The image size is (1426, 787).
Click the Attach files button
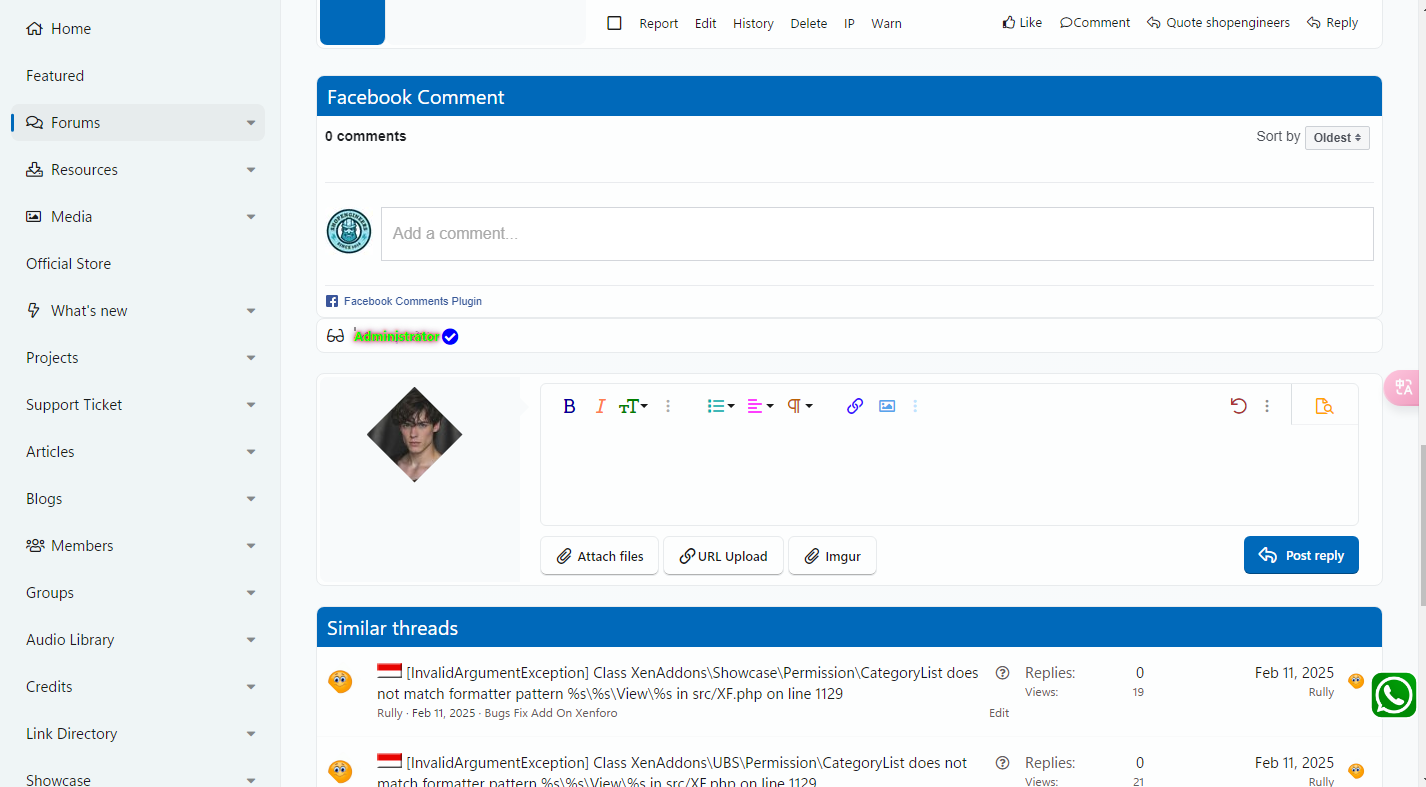pos(599,556)
